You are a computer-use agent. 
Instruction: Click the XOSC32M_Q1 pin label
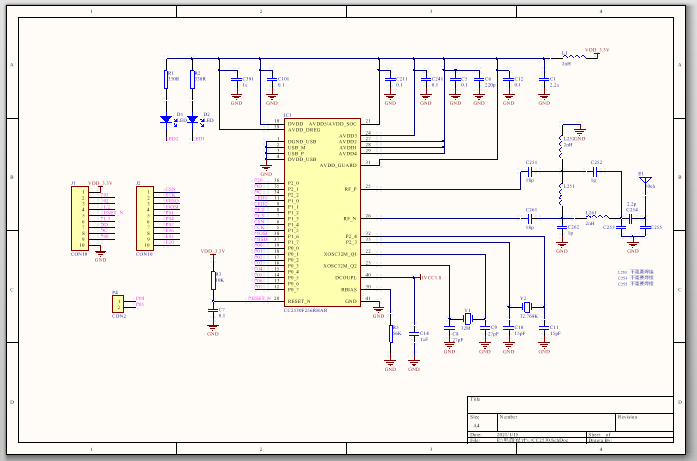point(340,254)
